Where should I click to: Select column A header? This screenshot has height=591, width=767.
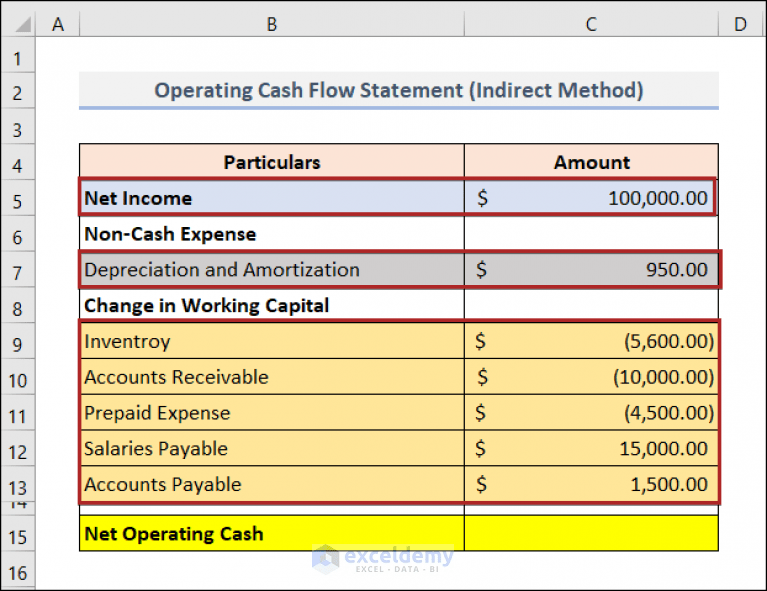coord(58,24)
